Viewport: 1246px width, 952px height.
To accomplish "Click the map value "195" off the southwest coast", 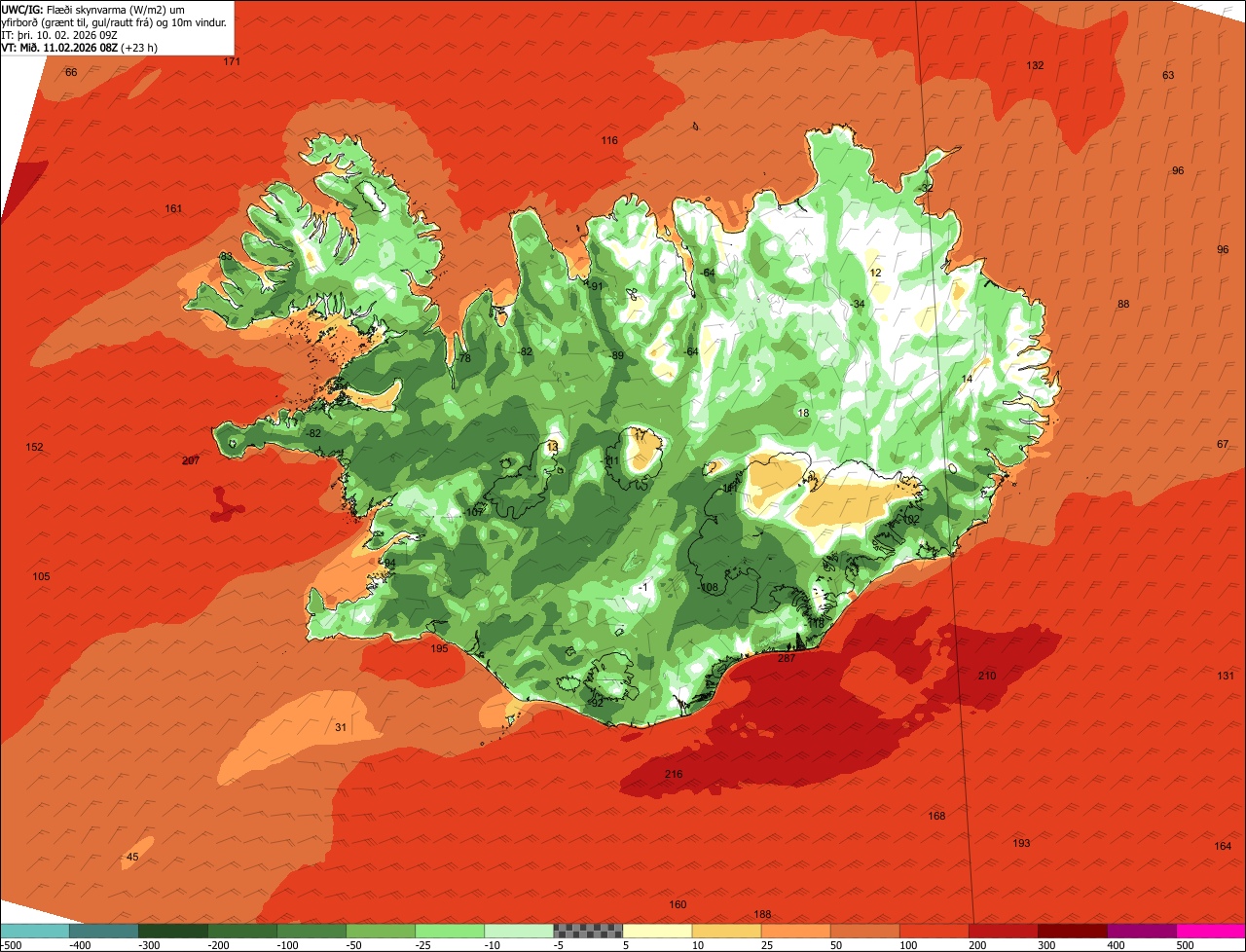I will click(x=440, y=648).
